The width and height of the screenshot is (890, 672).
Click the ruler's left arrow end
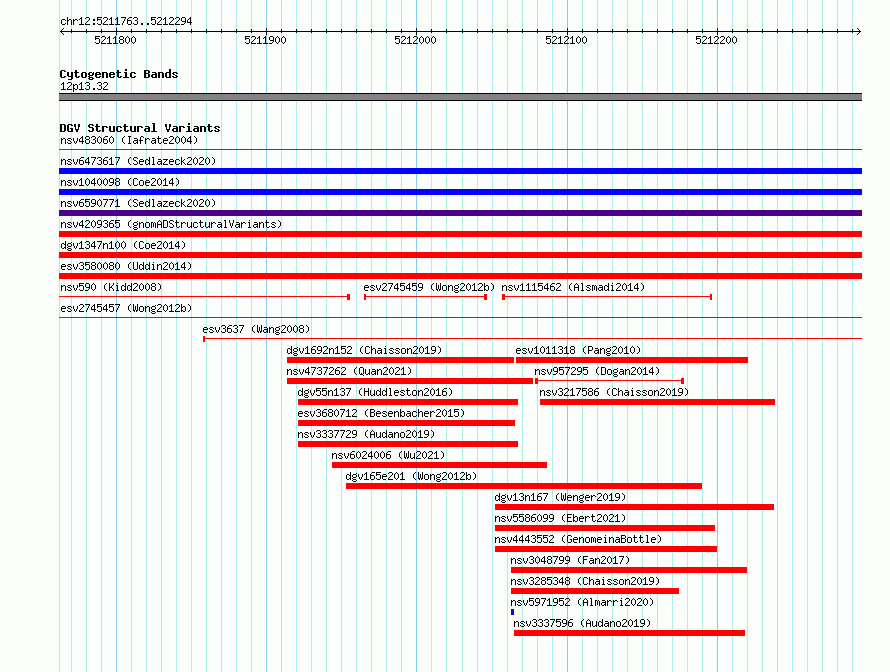62,31
